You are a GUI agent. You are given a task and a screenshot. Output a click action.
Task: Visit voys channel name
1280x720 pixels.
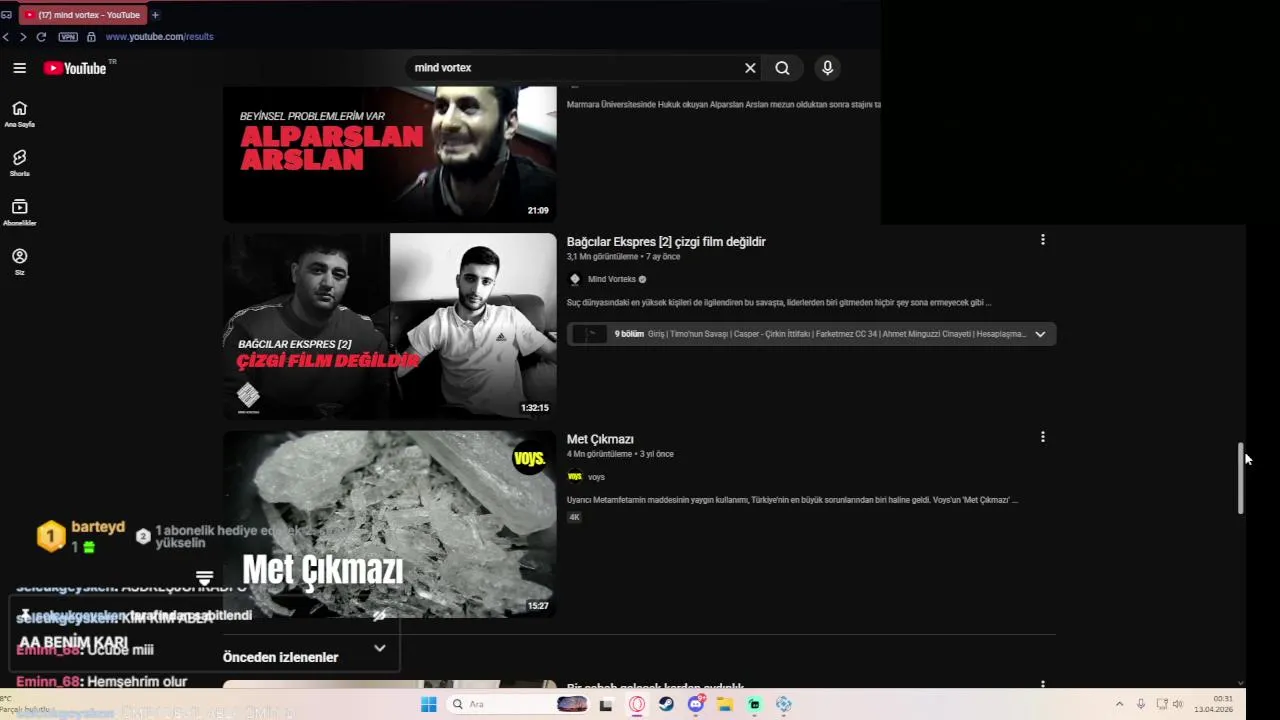tap(596, 477)
